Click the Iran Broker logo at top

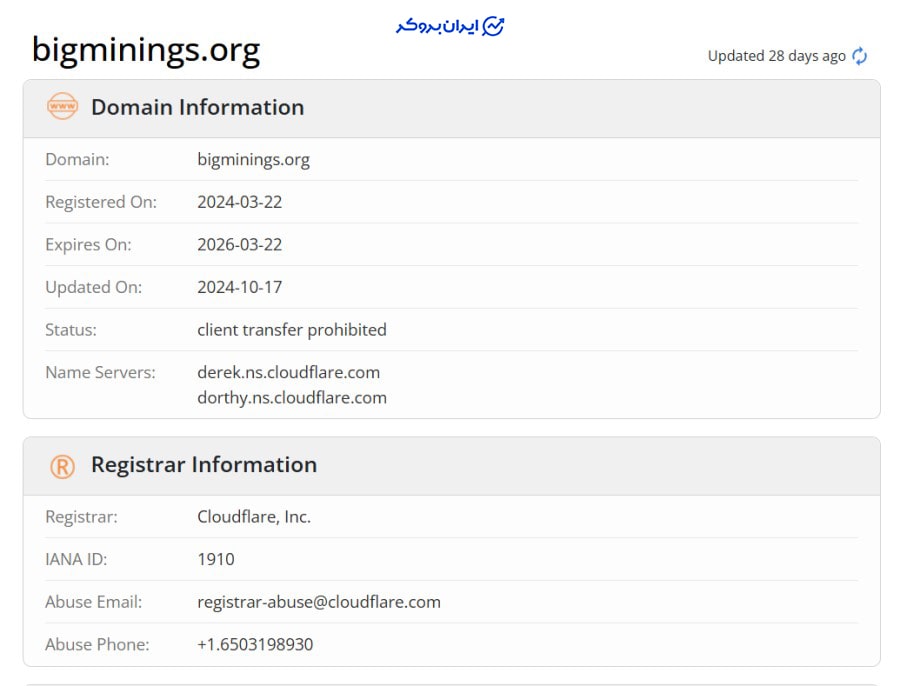pos(450,26)
